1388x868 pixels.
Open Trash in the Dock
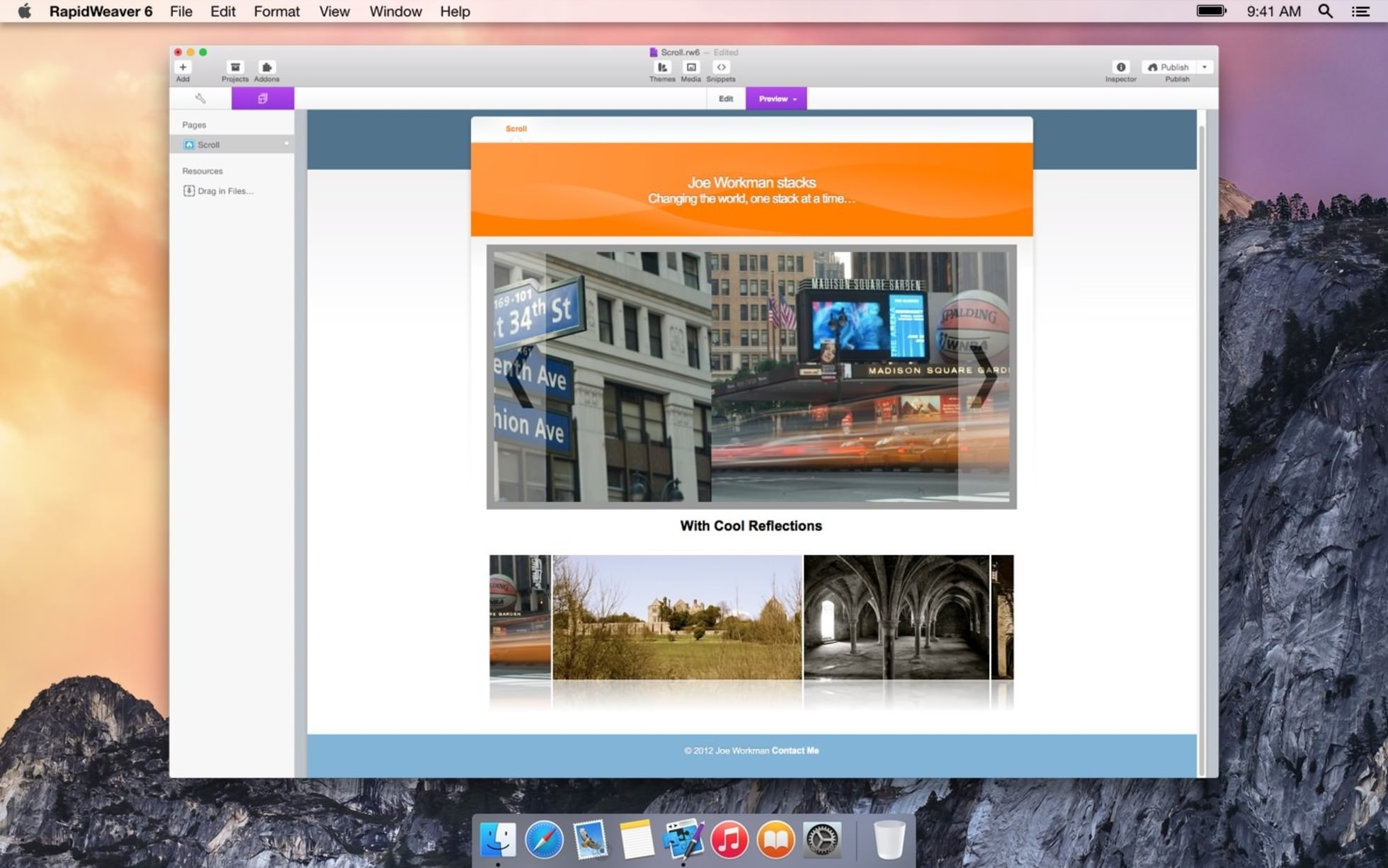(889, 840)
